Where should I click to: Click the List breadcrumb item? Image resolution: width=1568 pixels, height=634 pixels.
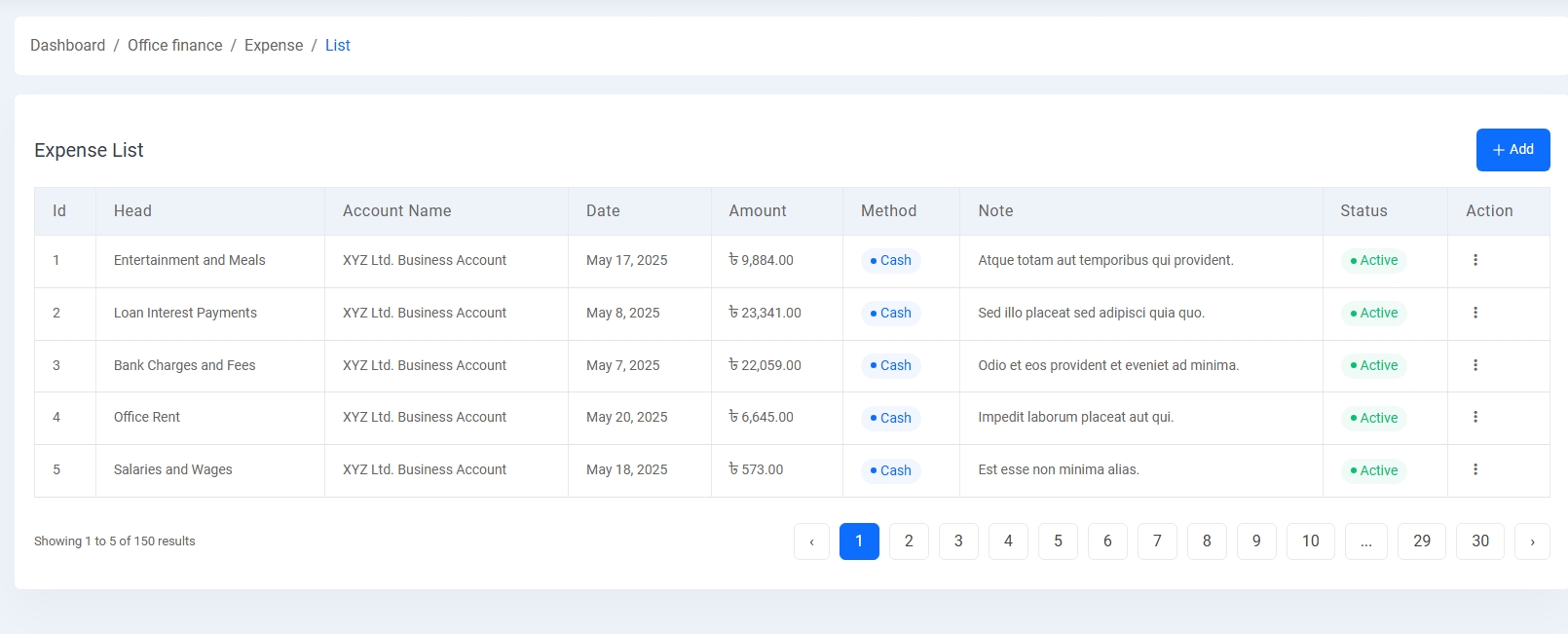[338, 46]
